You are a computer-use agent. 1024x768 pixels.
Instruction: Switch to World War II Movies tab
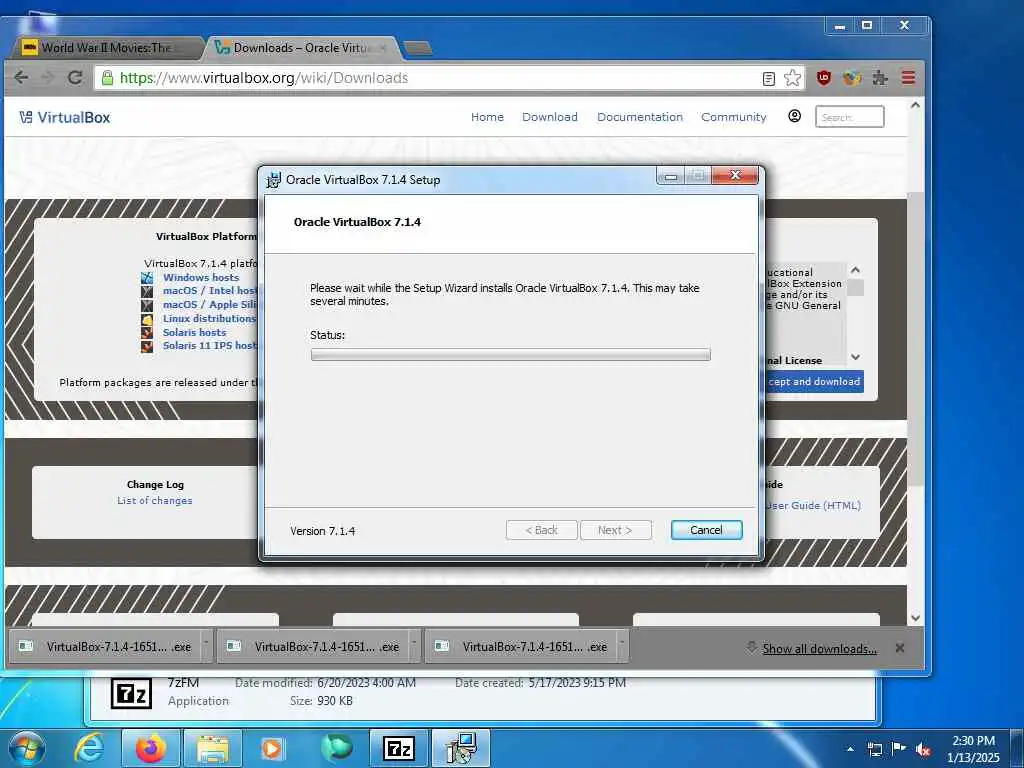pos(107,48)
